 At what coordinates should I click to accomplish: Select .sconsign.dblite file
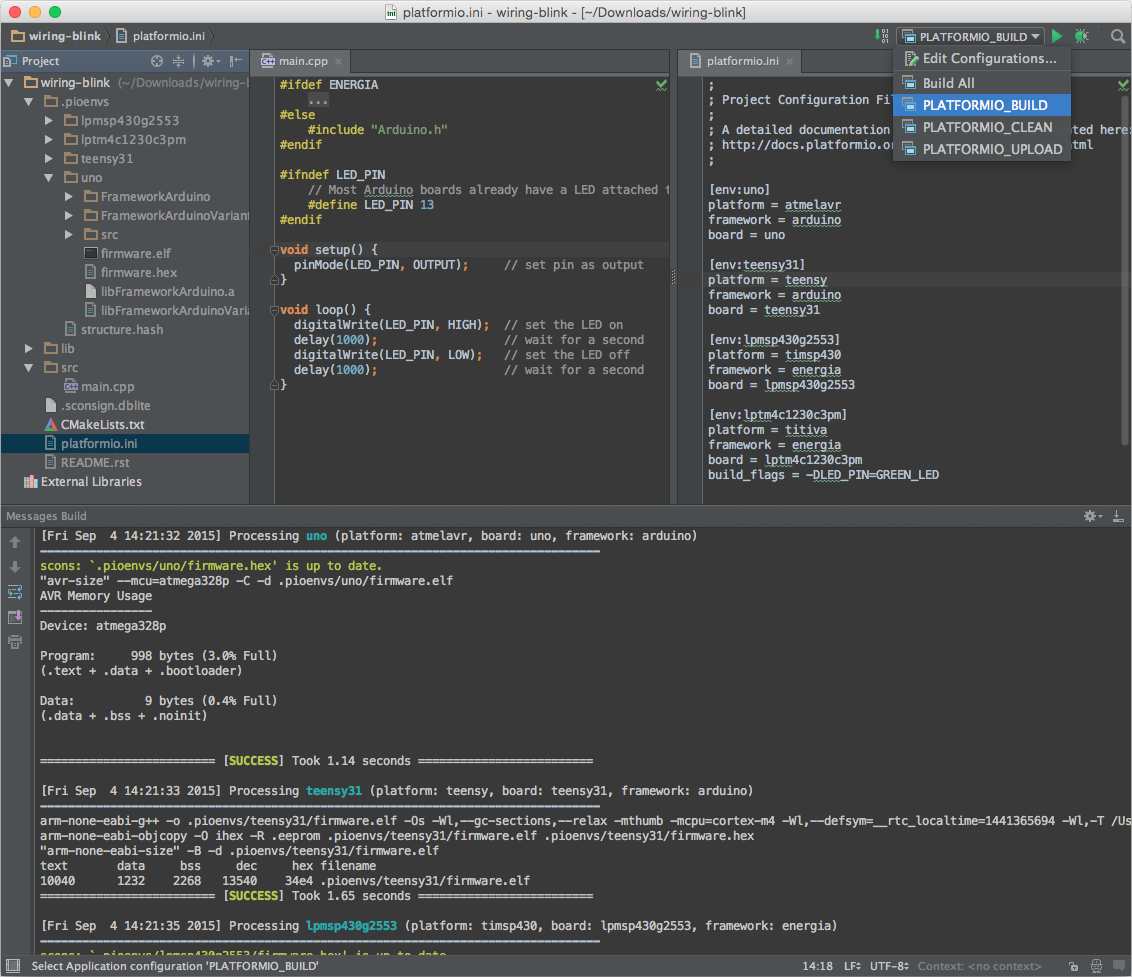point(105,406)
